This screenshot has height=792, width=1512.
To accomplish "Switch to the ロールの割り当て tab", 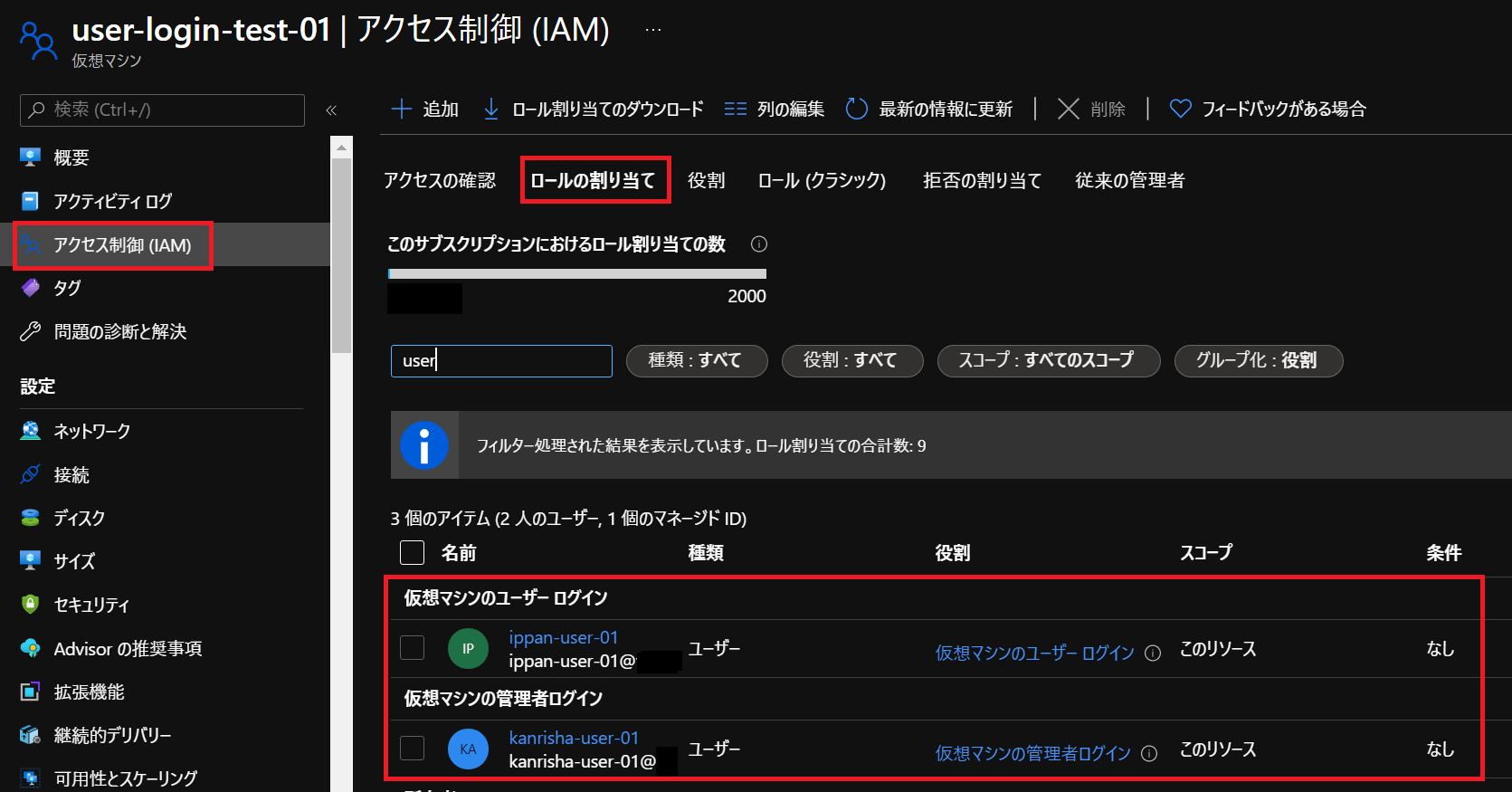I will click(x=594, y=180).
